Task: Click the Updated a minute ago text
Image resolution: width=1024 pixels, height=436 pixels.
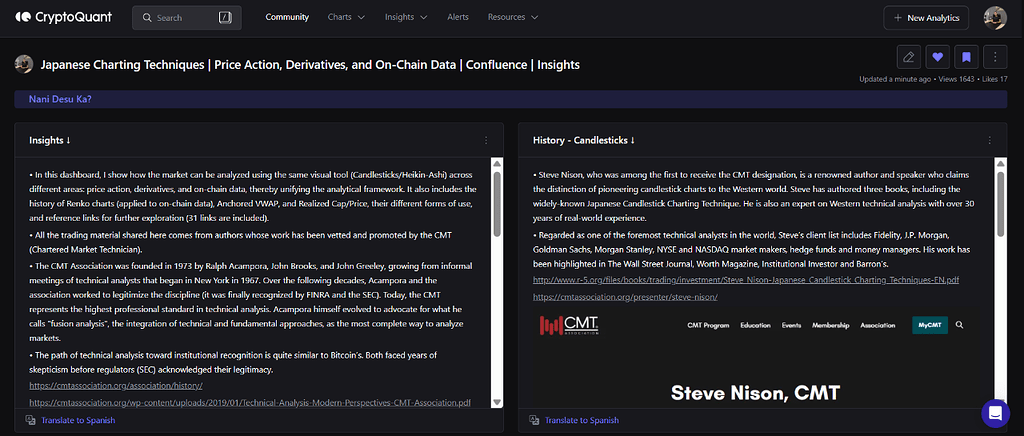Action: coord(895,79)
